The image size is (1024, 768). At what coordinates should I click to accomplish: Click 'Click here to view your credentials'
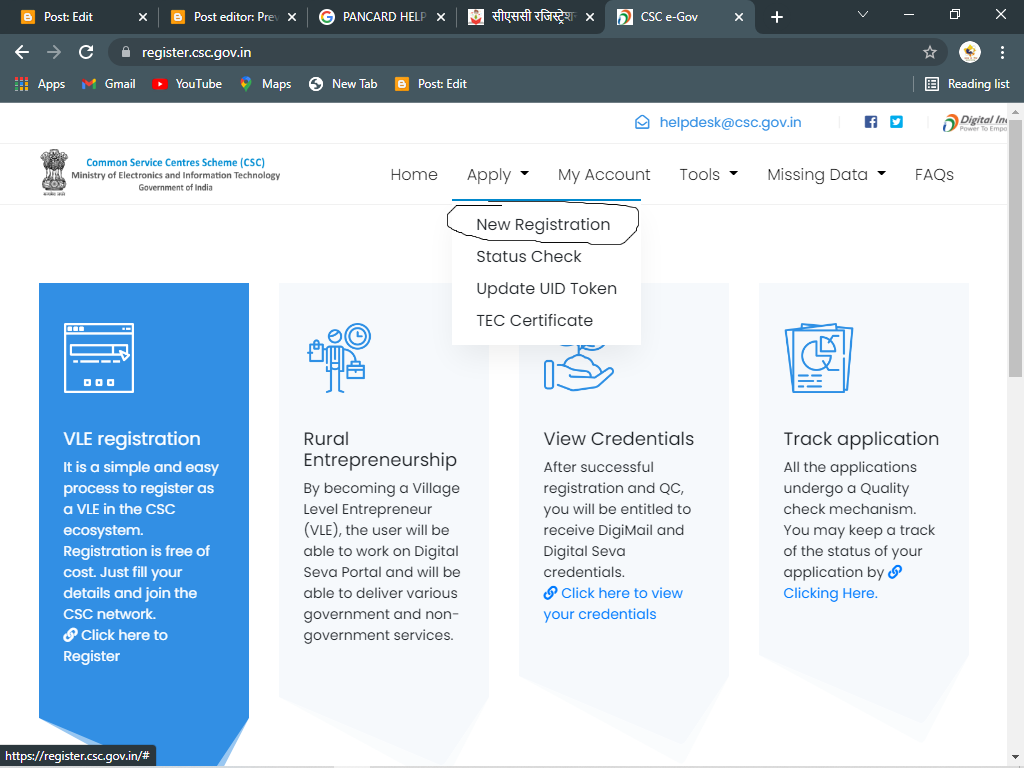(x=613, y=603)
